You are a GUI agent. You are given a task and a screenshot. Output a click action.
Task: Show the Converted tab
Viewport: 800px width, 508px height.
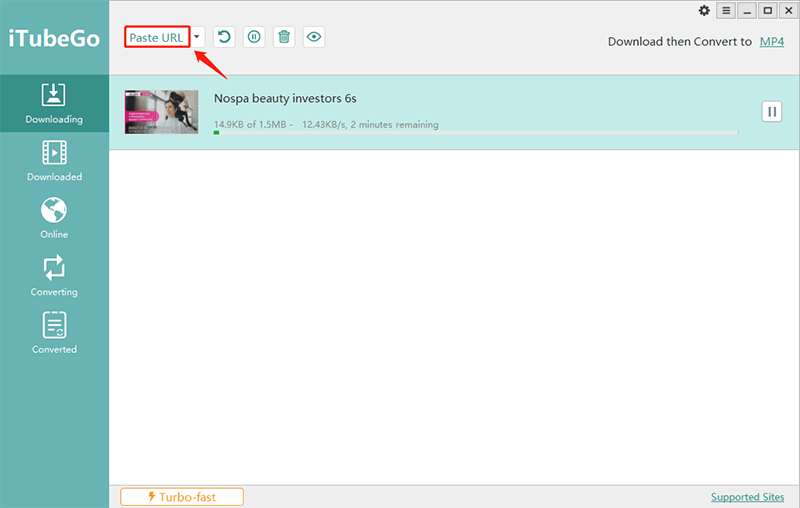coord(54,334)
